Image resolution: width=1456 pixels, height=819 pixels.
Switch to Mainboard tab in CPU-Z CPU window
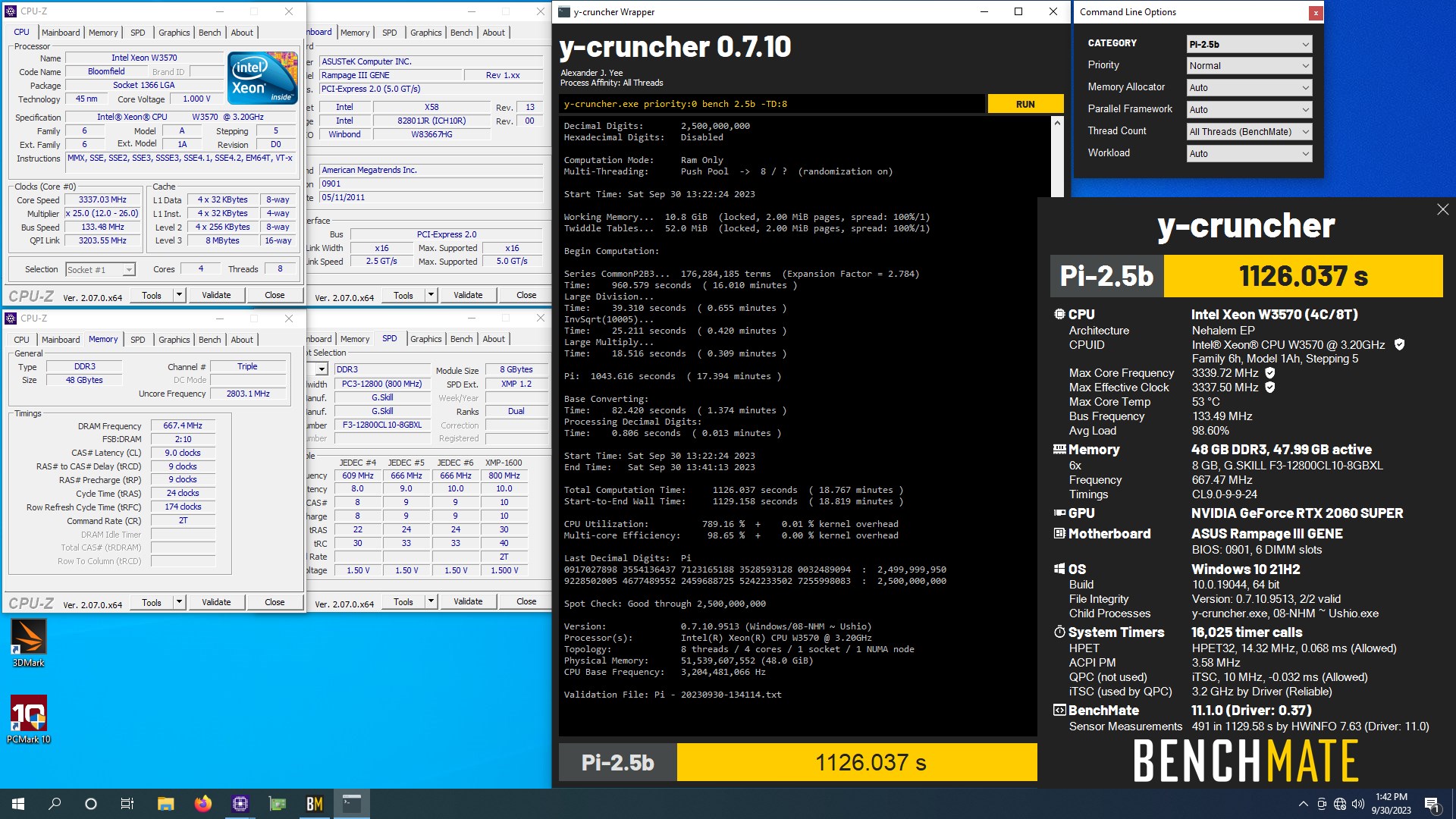(61, 33)
